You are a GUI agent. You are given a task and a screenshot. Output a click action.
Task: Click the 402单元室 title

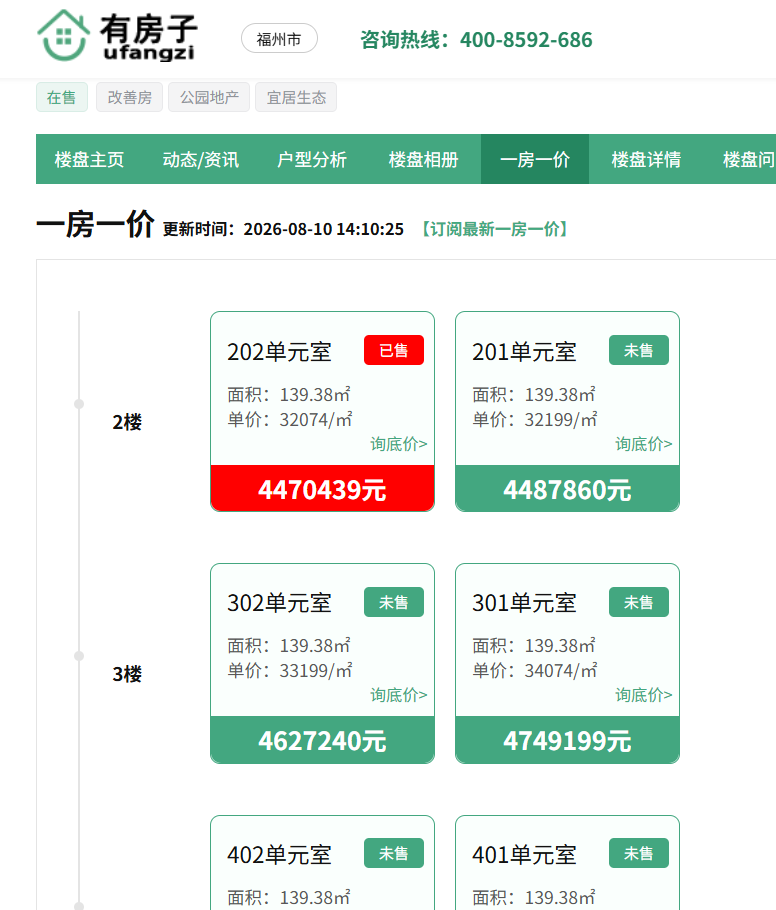pos(279,855)
